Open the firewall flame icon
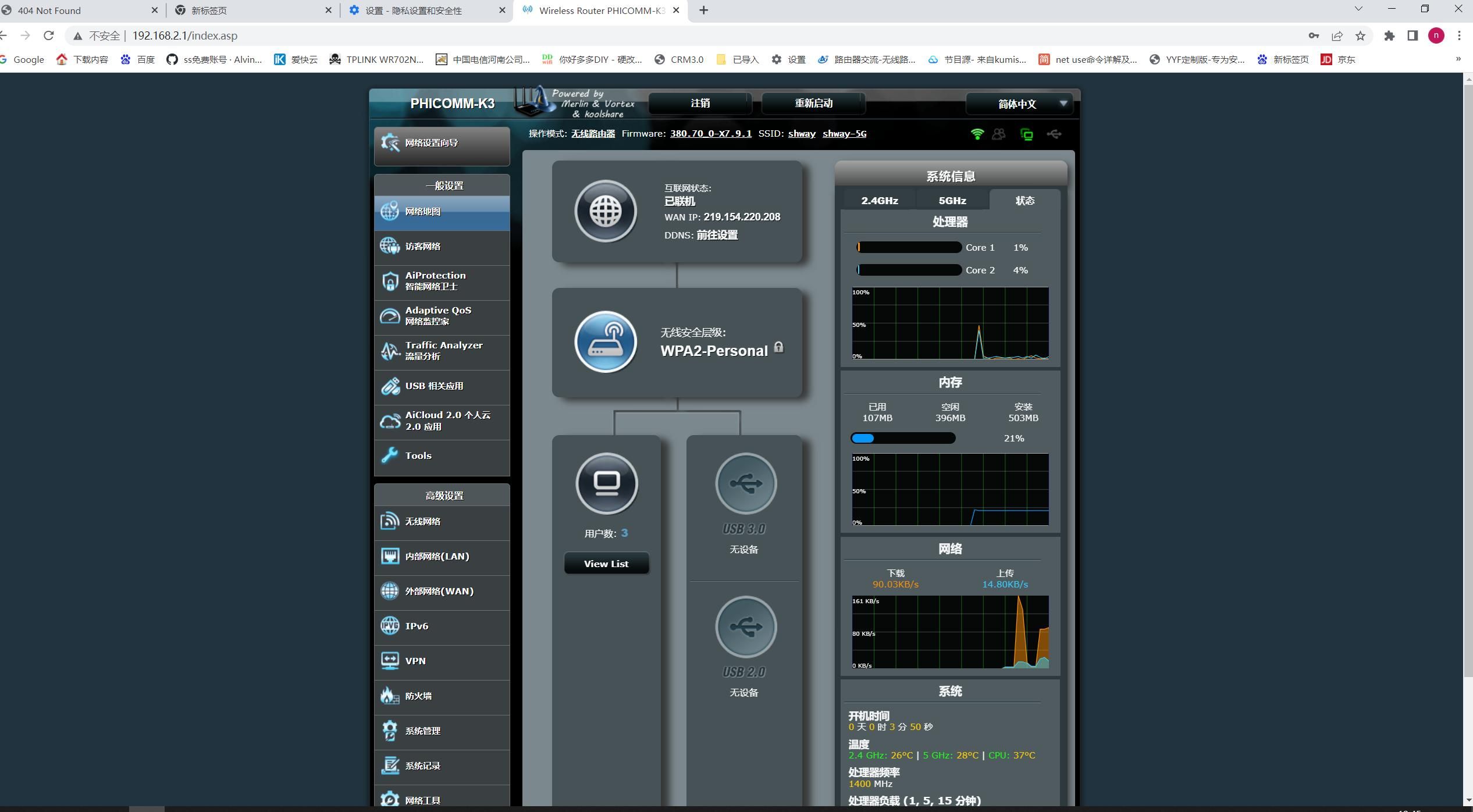 (390, 696)
